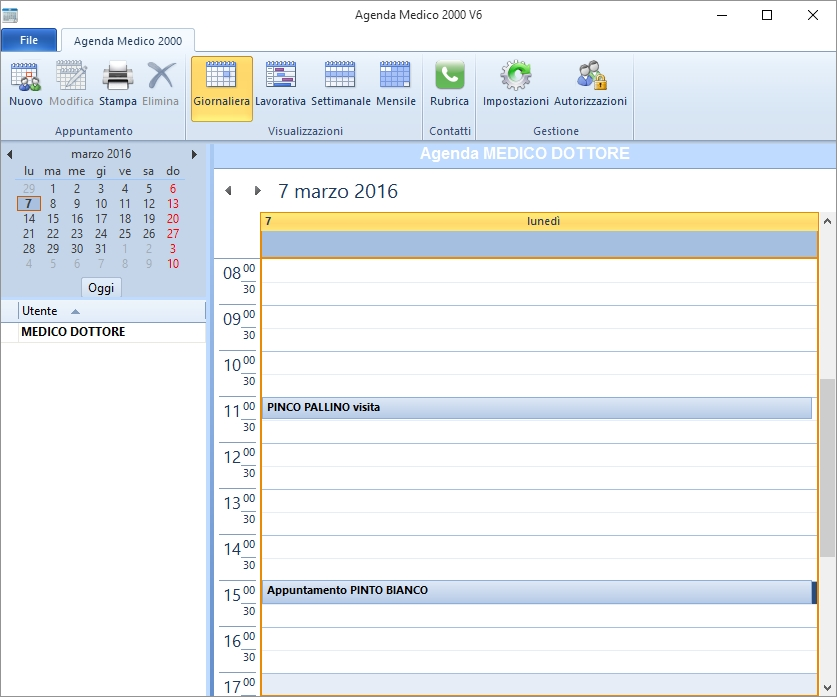
Task: Click marzo 2016 month title
Action: tap(101, 154)
